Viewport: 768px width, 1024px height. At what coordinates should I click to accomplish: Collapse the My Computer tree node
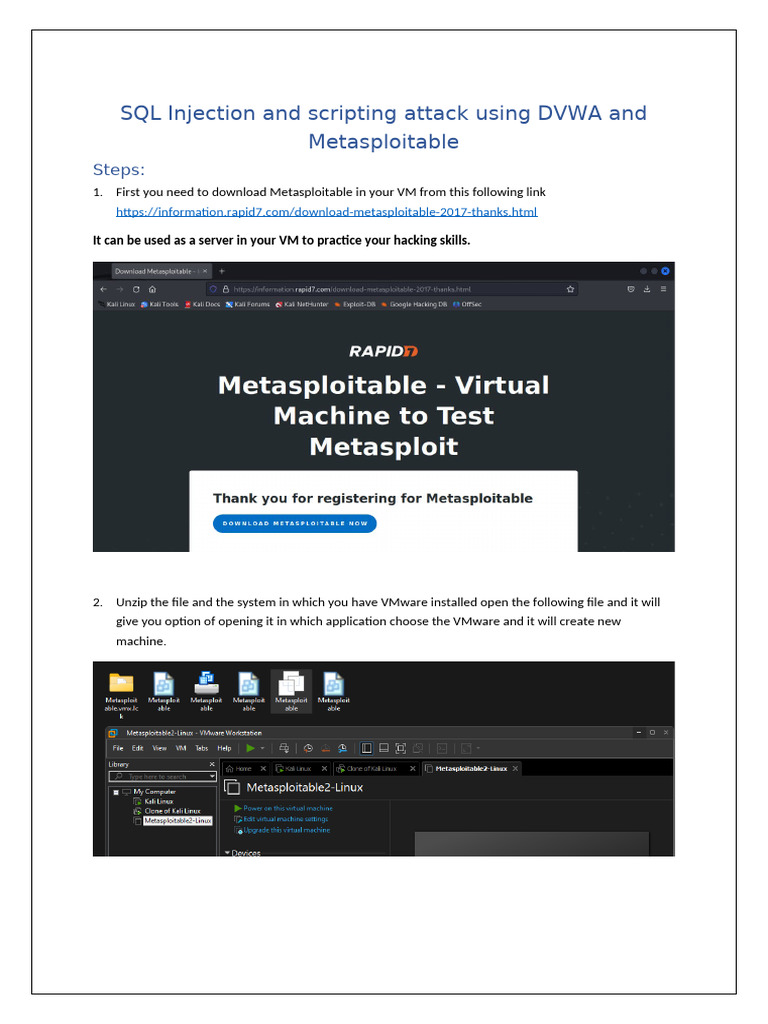116,792
